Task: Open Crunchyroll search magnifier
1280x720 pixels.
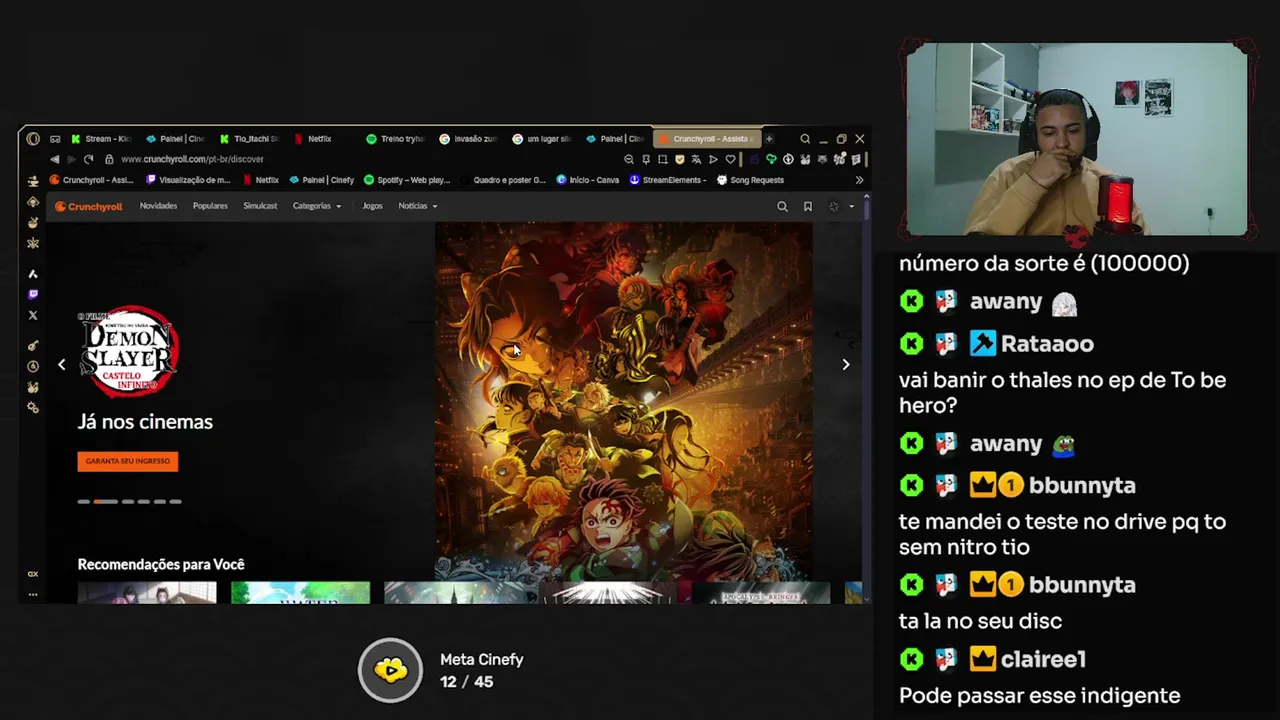Action: click(x=782, y=206)
